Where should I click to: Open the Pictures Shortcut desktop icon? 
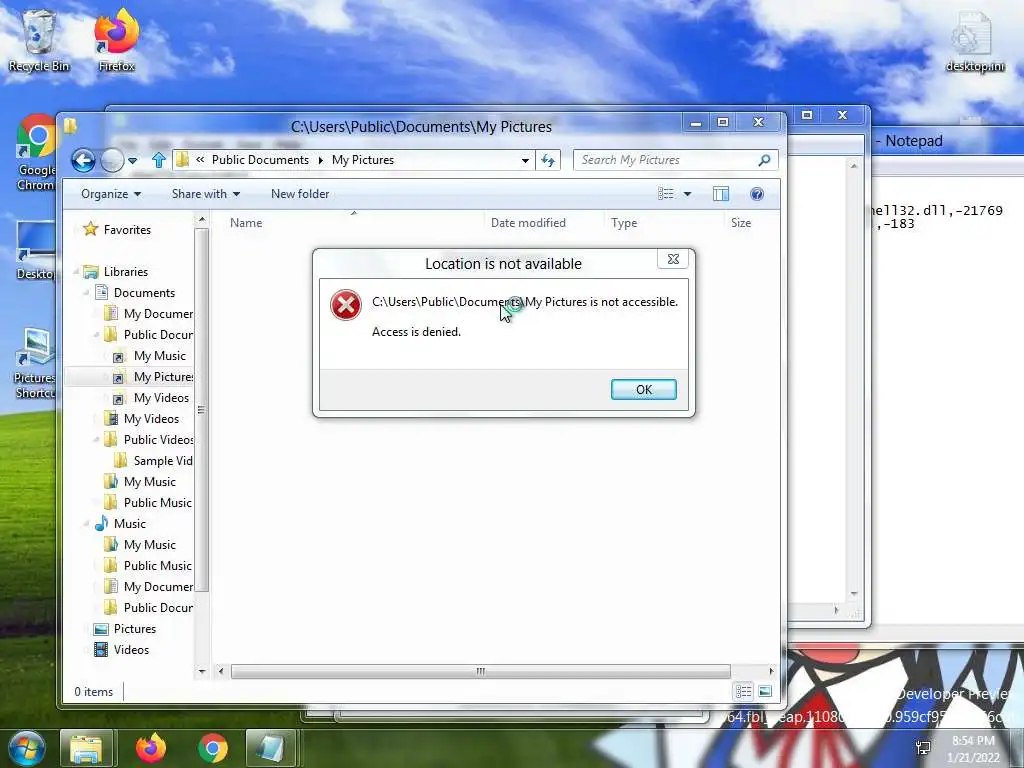click(34, 364)
